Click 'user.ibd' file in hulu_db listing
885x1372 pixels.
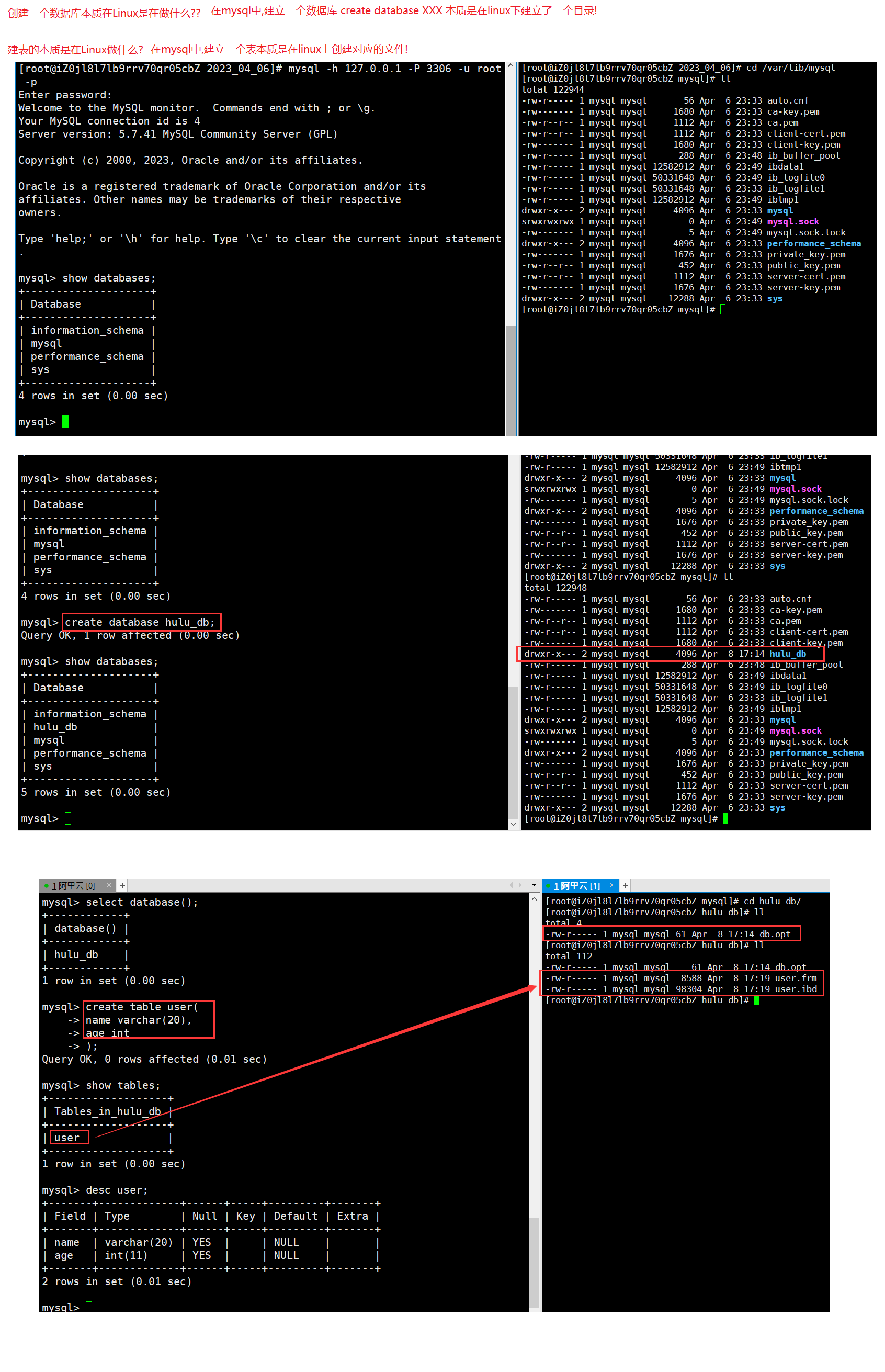[x=796, y=989]
